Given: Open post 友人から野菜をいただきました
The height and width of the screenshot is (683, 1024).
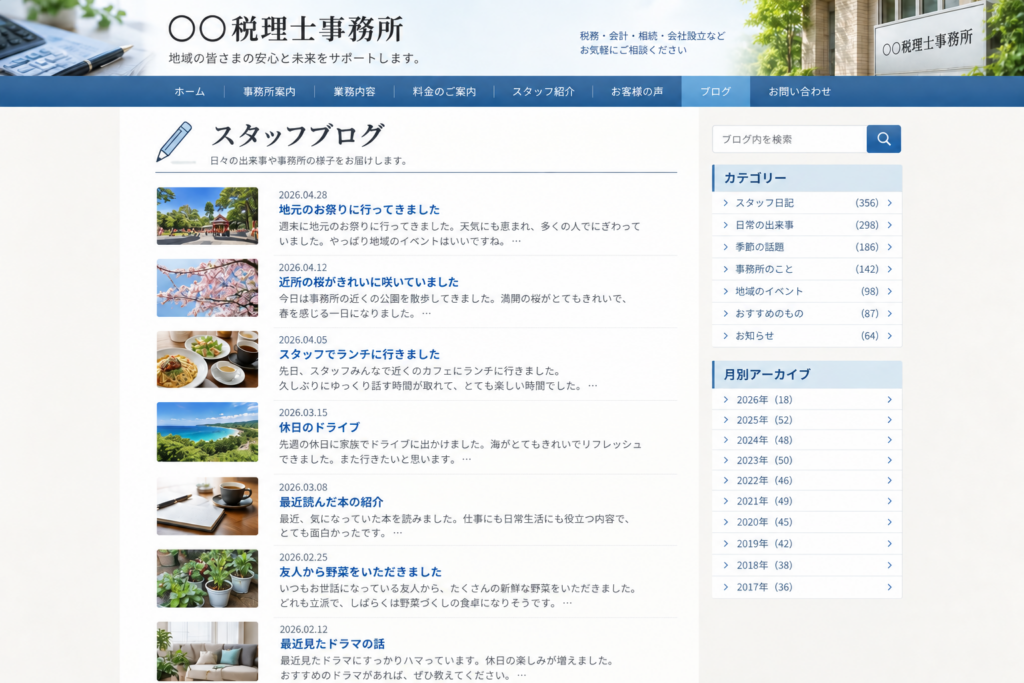Looking at the screenshot, I should 360,572.
